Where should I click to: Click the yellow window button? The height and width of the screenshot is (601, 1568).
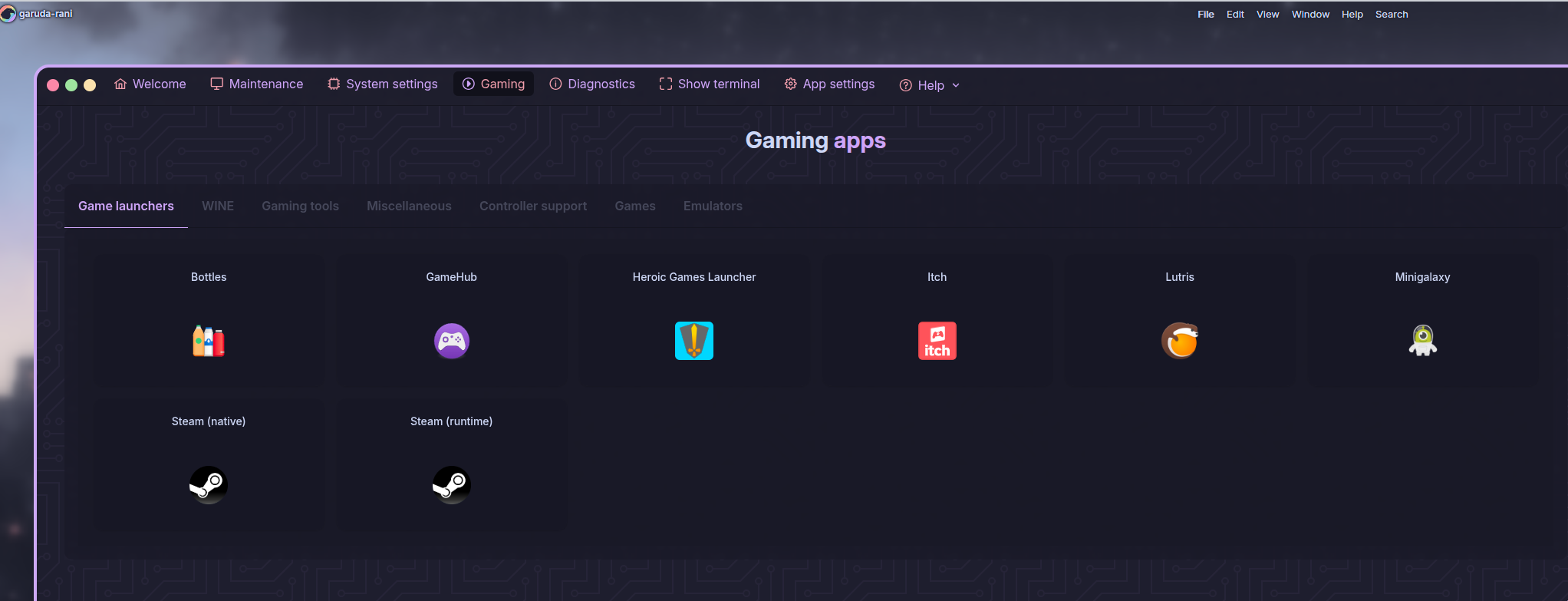coord(90,85)
